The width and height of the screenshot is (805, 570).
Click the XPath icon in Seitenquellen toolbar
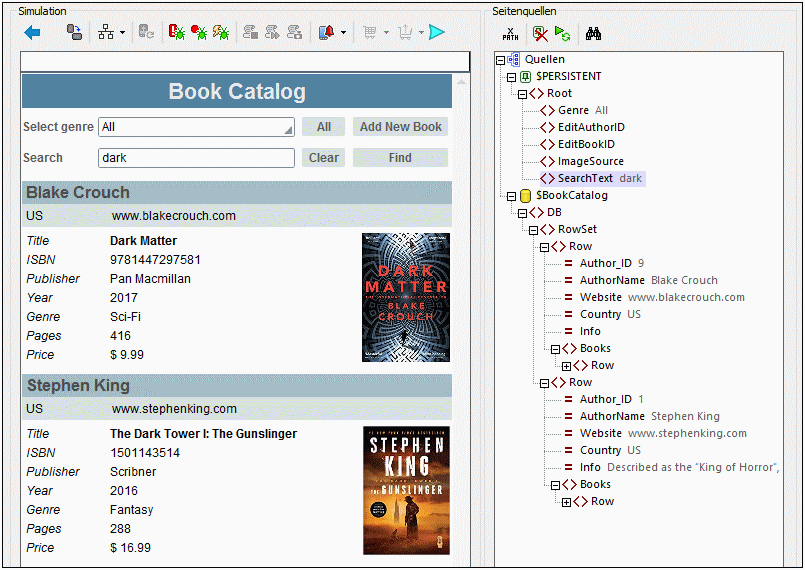pyautogui.click(x=510, y=33)
